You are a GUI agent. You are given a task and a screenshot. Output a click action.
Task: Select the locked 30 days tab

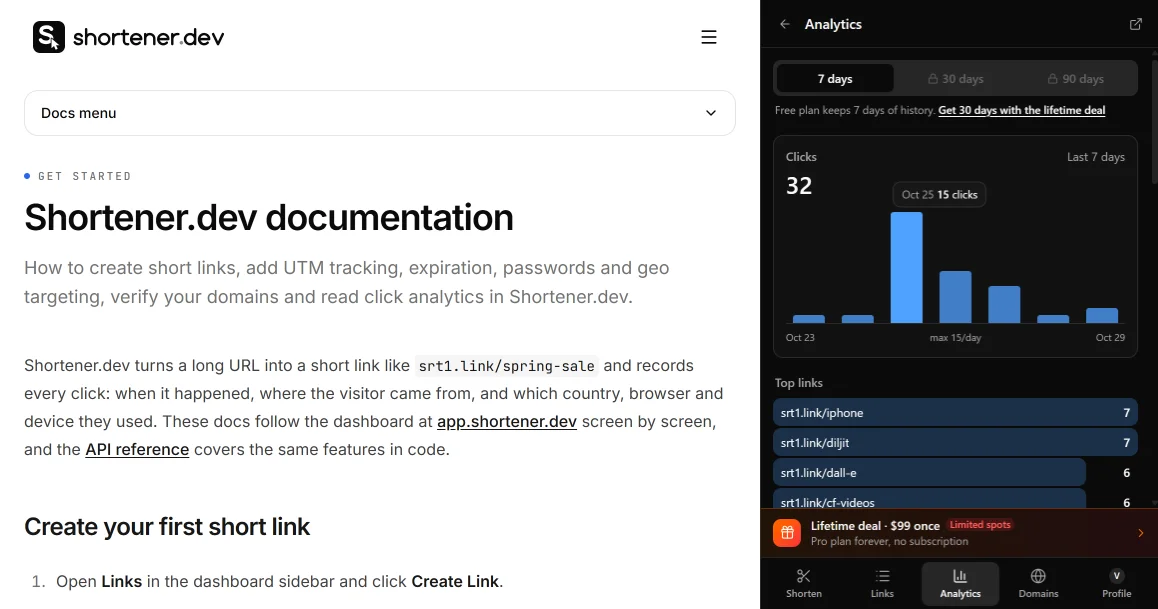pyautogui.click(x=955, y=79)
